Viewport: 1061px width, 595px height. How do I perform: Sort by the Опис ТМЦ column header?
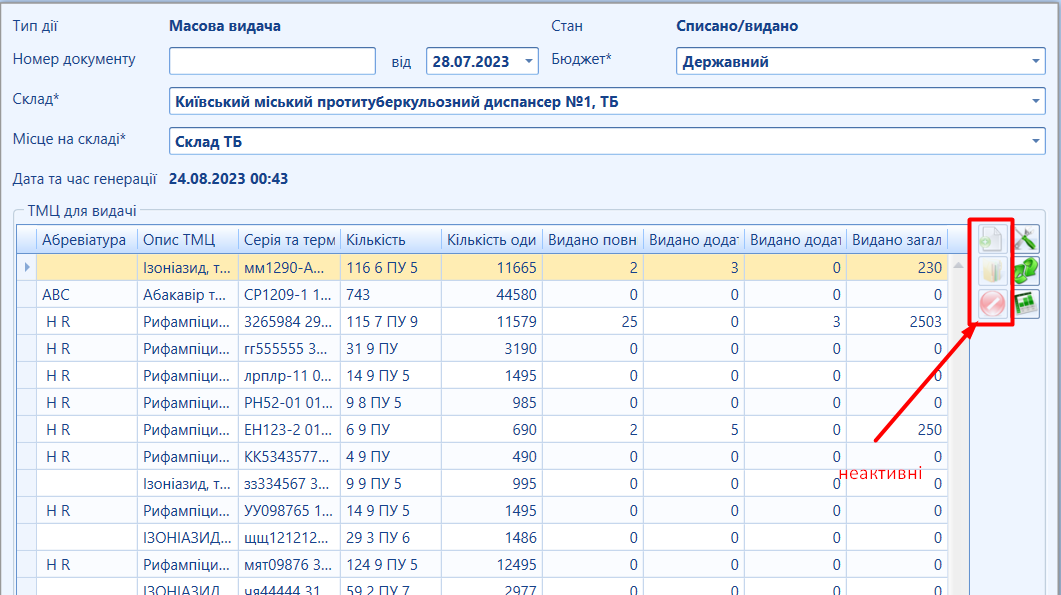pos(187,240)
